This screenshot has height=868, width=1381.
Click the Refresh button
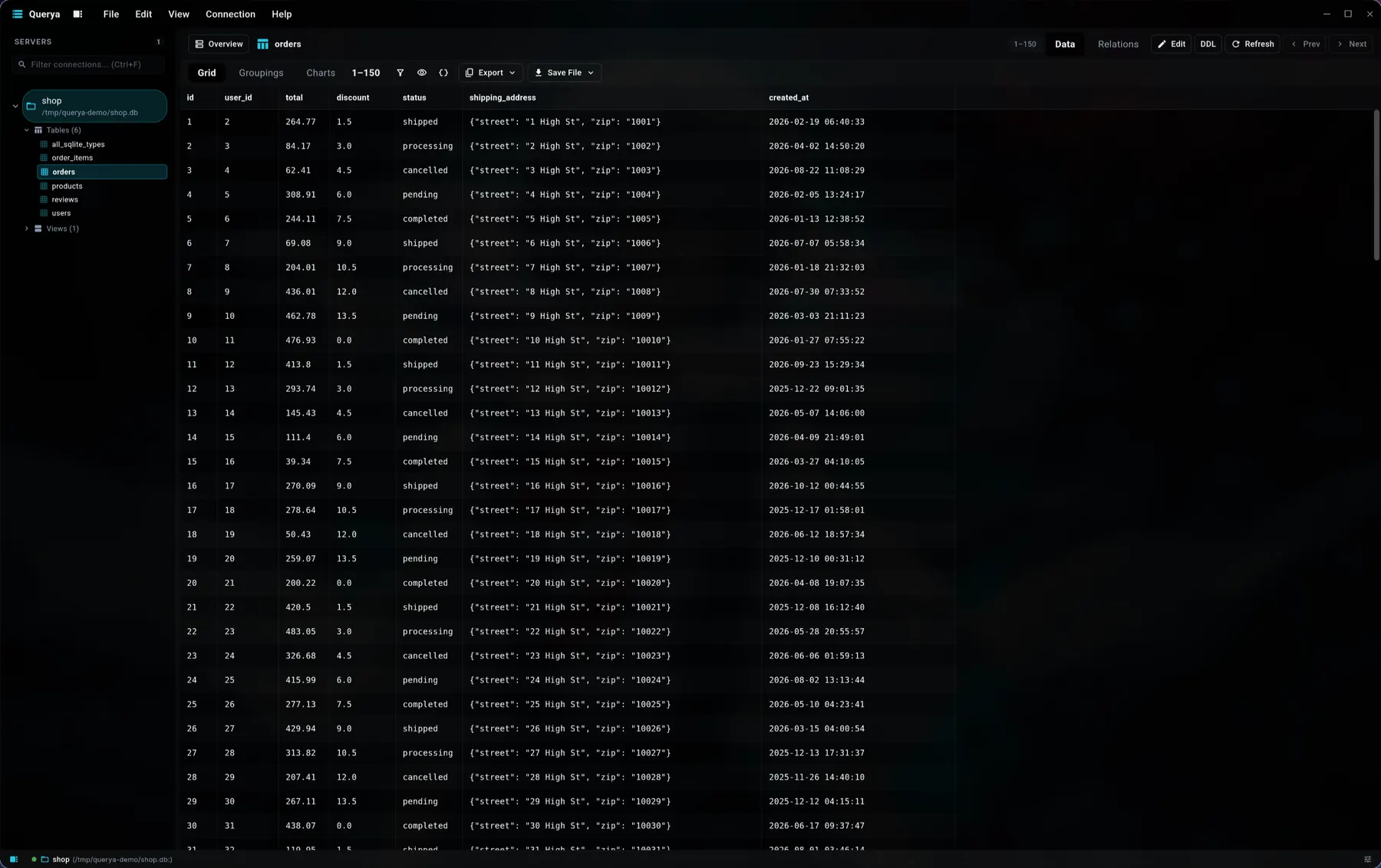point(1252,44)
